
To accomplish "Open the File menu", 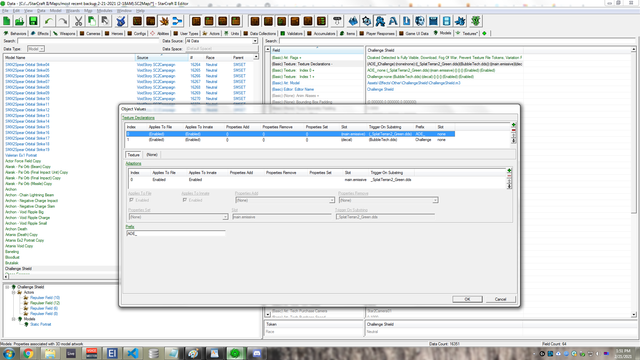I will coord(5,11).
